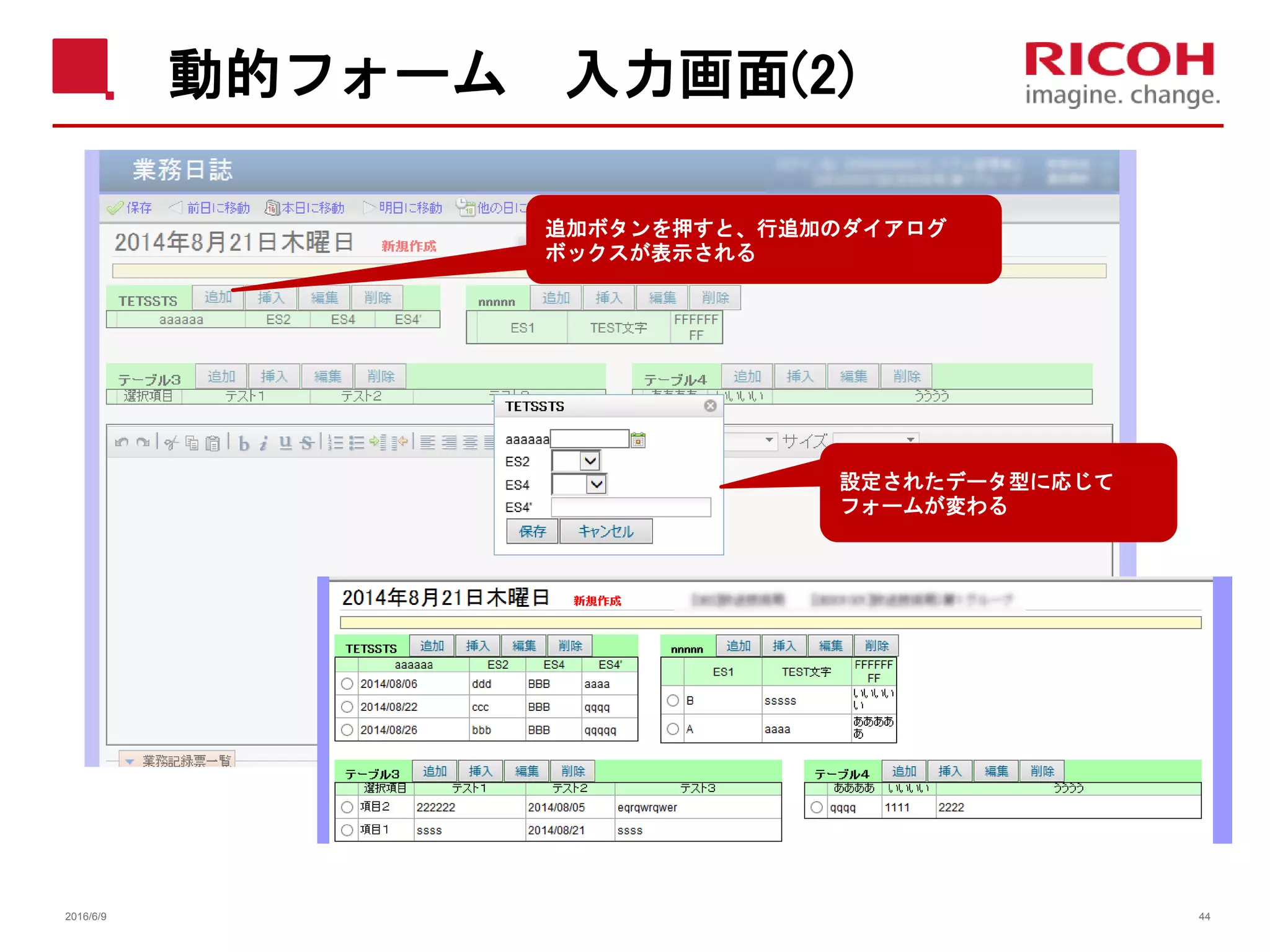This screenshot has height=952, width=1270.
Task: Click 削除 in the filled テーブル3 table
Action: tap(573, 771)
